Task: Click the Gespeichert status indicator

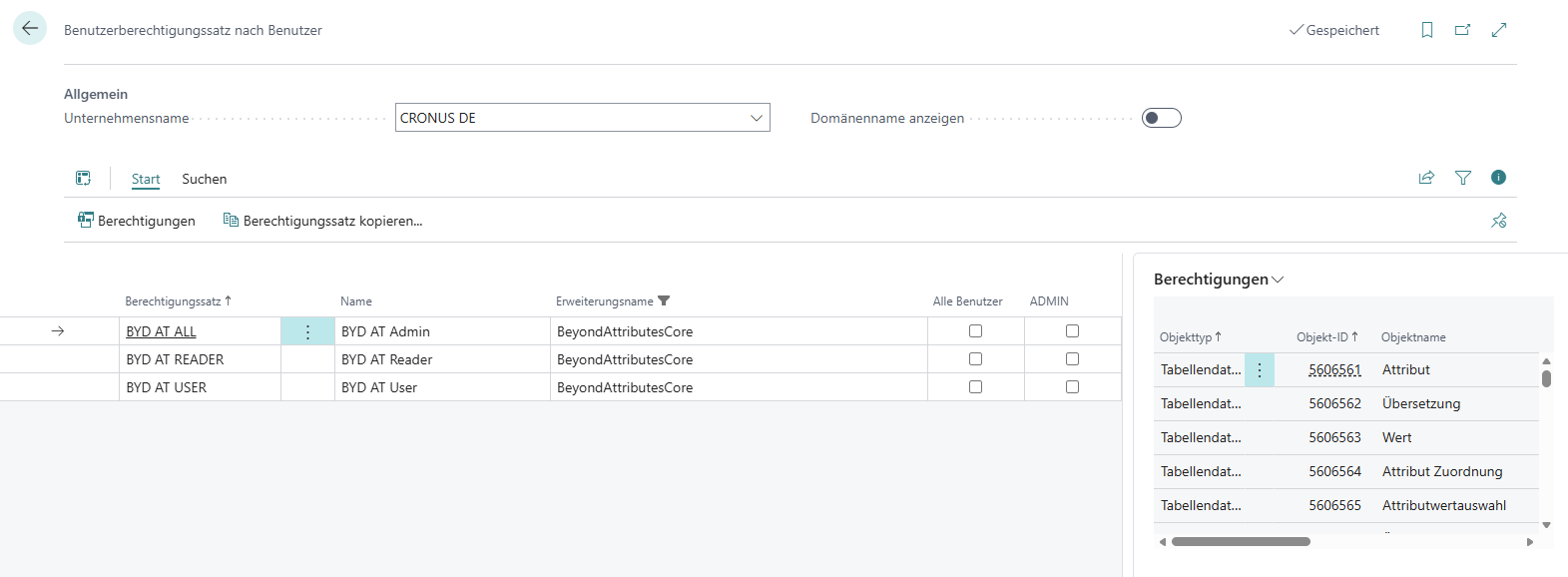Action: (x=1334, y=30)
